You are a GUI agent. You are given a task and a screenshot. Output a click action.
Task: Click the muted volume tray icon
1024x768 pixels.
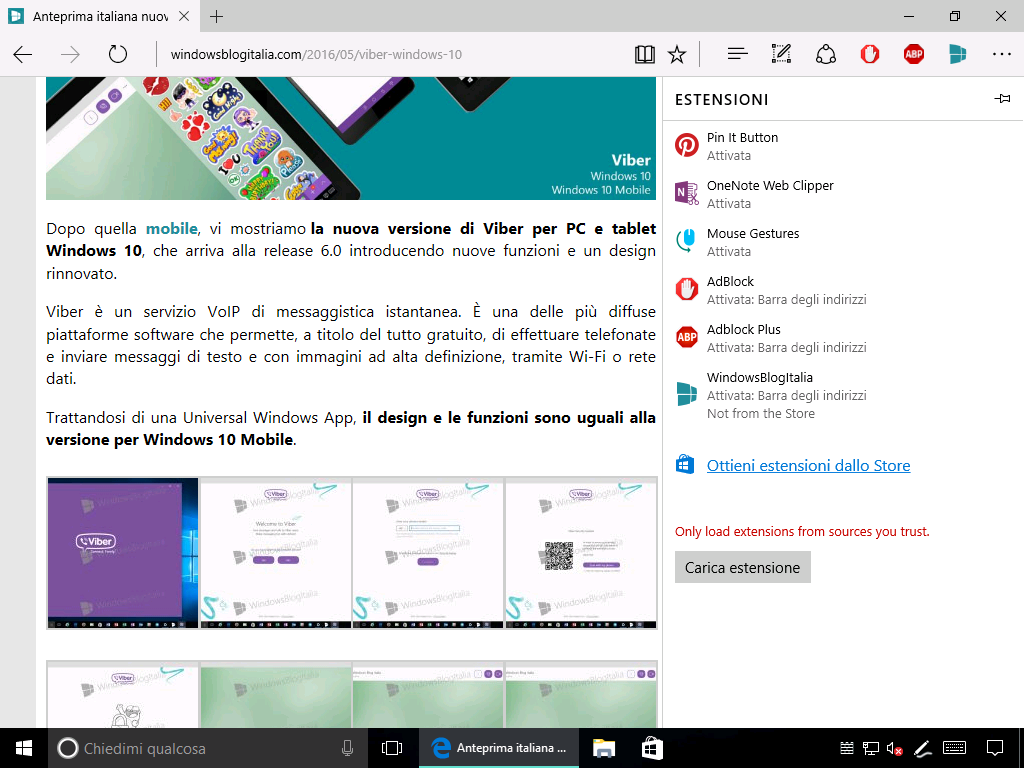[x=893, y=748]
